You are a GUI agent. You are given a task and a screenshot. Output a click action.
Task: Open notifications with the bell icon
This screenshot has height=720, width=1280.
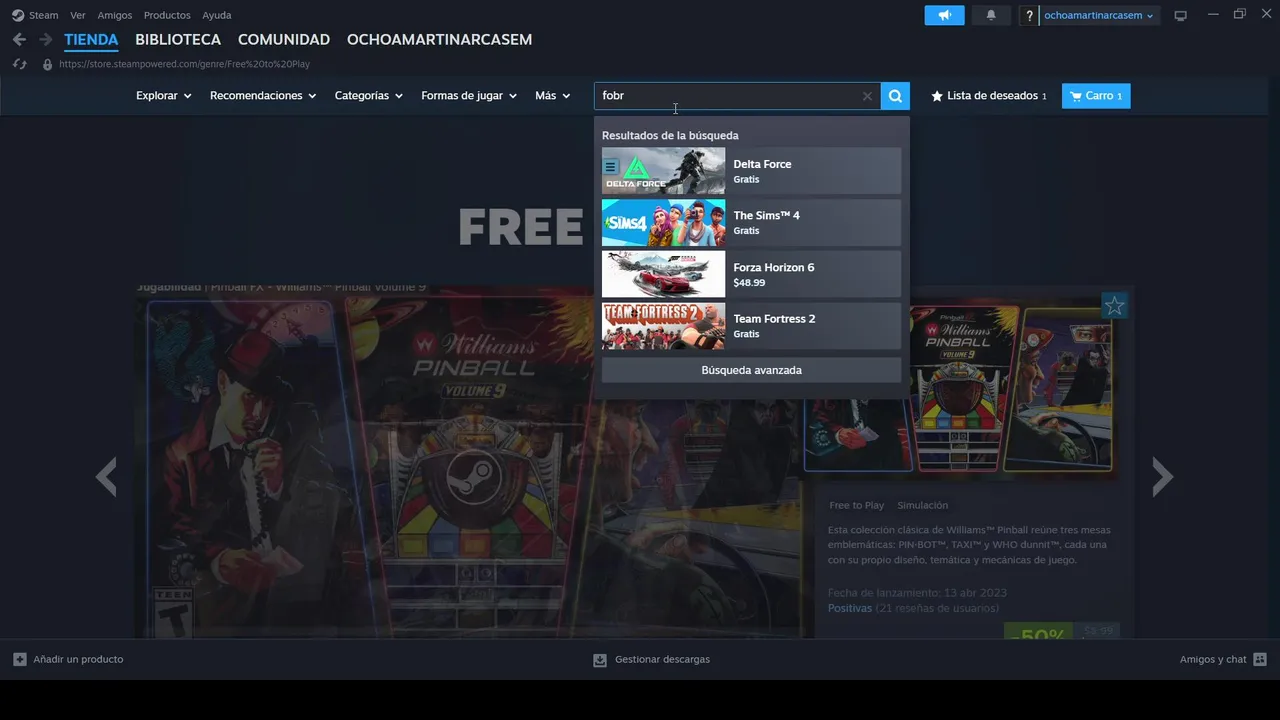coord(991,15)
